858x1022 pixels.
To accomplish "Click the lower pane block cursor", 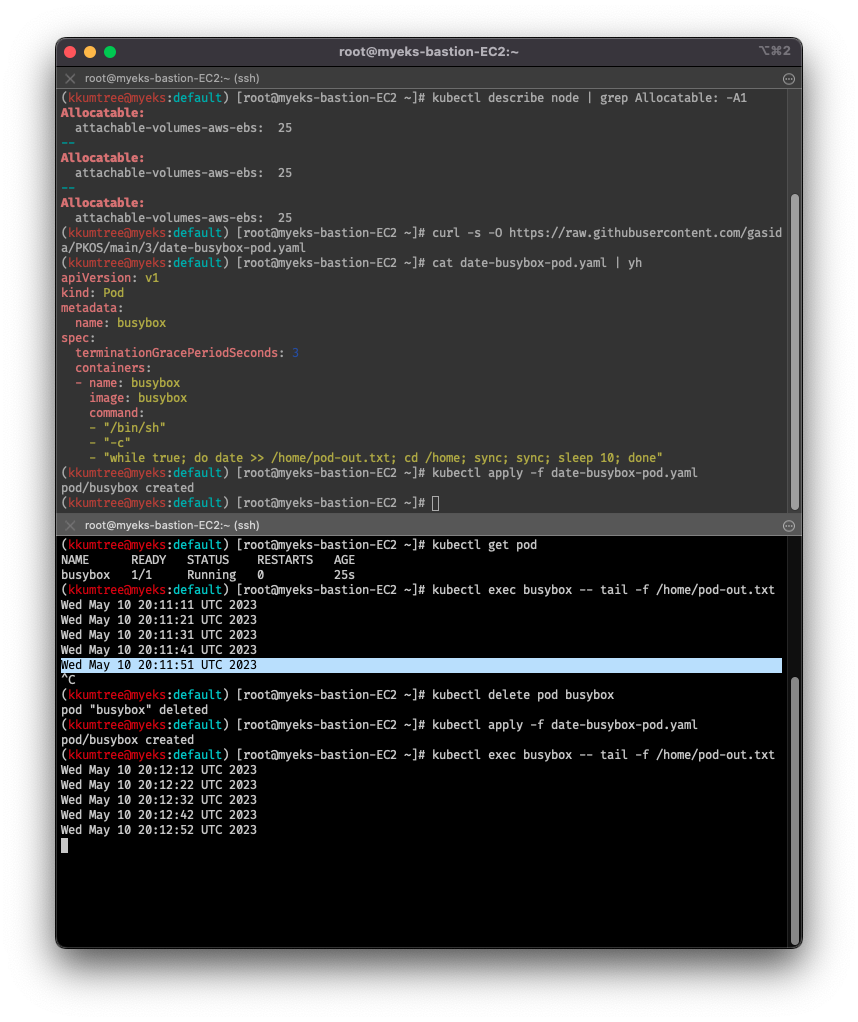I will [x=65, y=845].
